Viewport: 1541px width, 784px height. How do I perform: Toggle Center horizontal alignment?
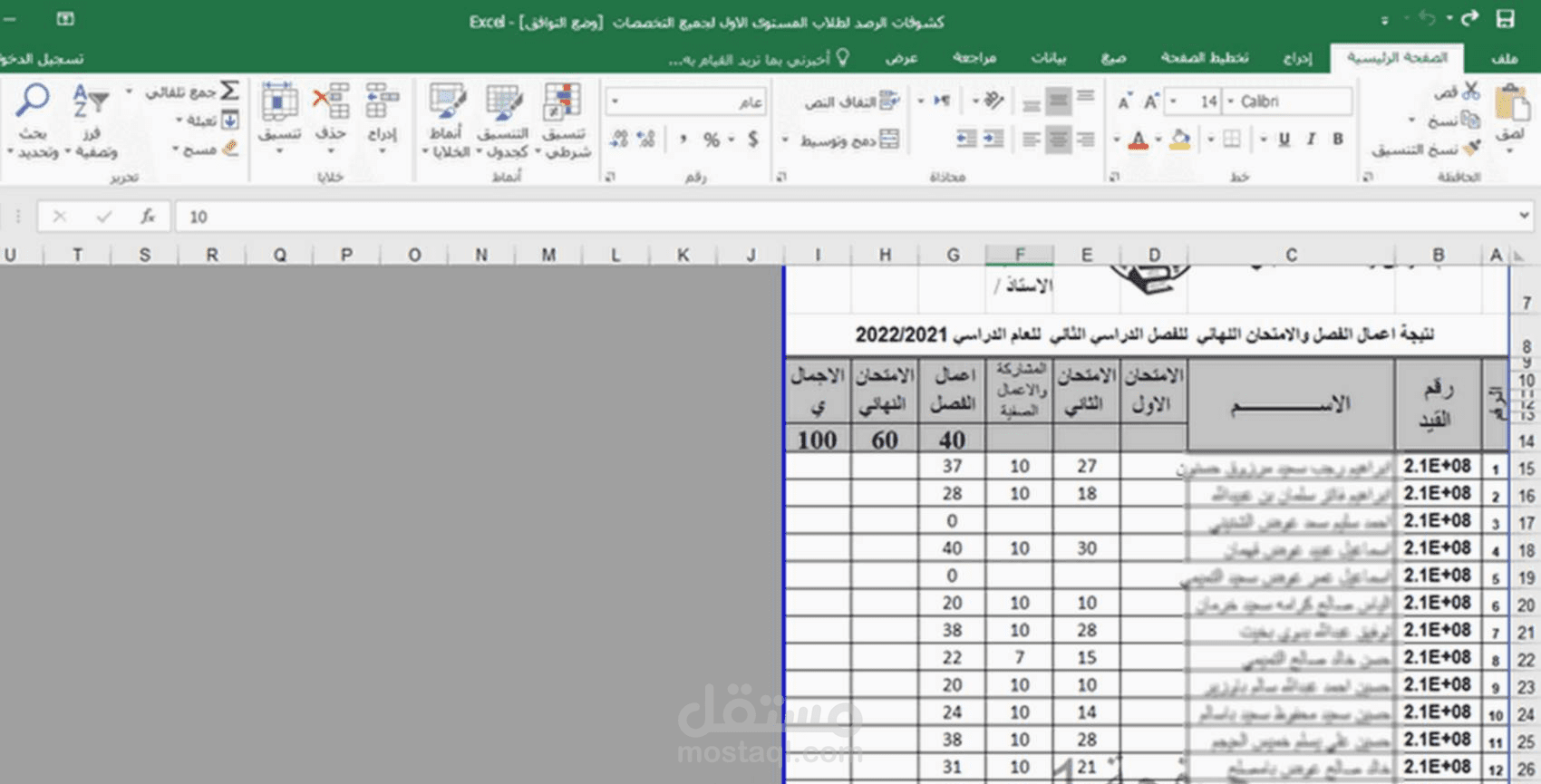tap(1058, 140)
